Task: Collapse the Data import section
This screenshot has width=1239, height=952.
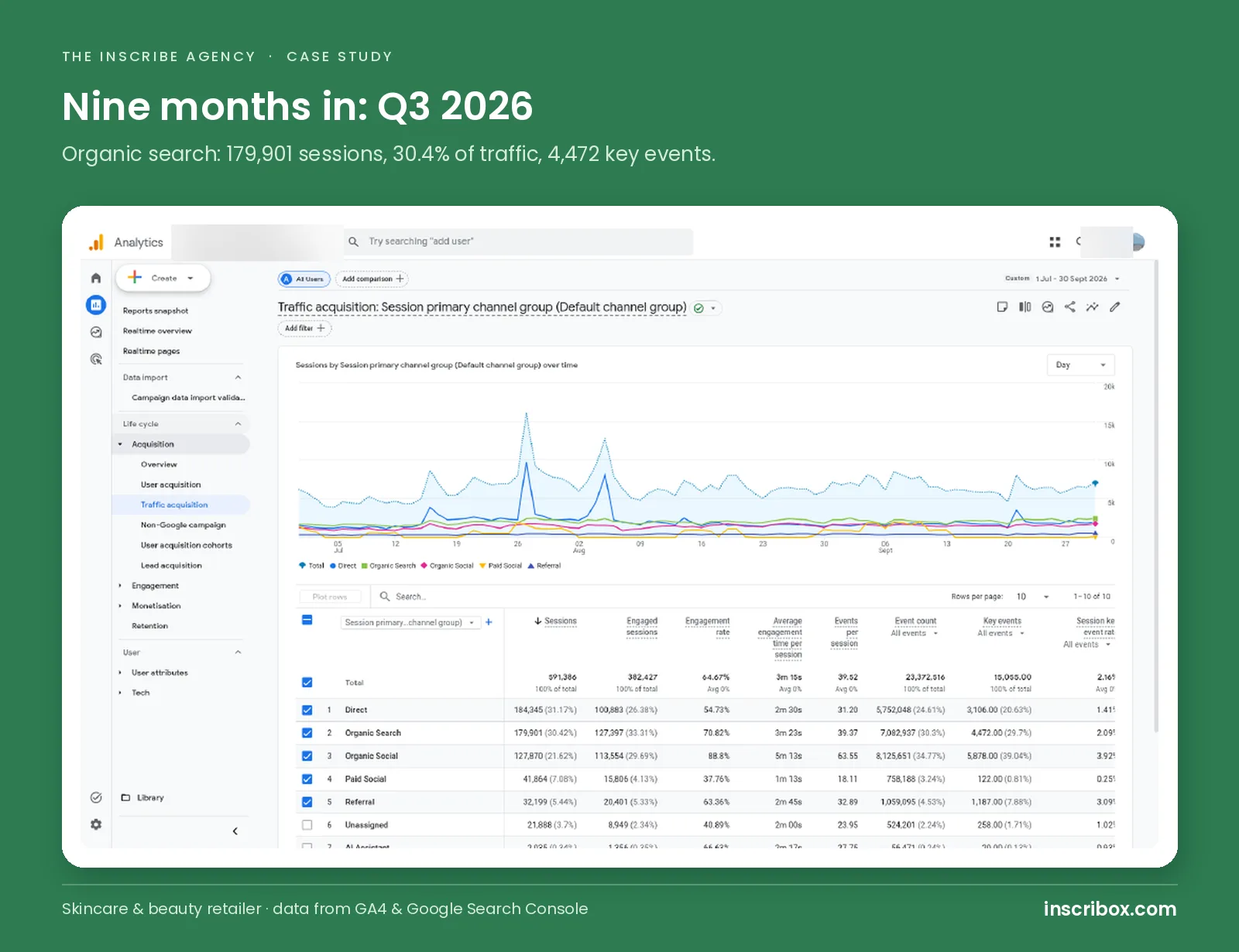Action: pyautogui.click(x=238, y=378)
